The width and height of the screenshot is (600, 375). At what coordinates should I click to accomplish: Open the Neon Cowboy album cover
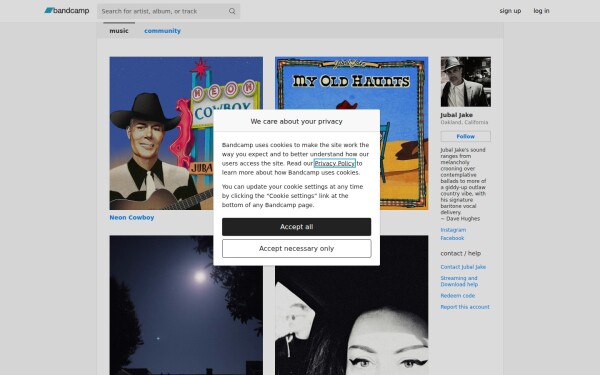point(186,133)
